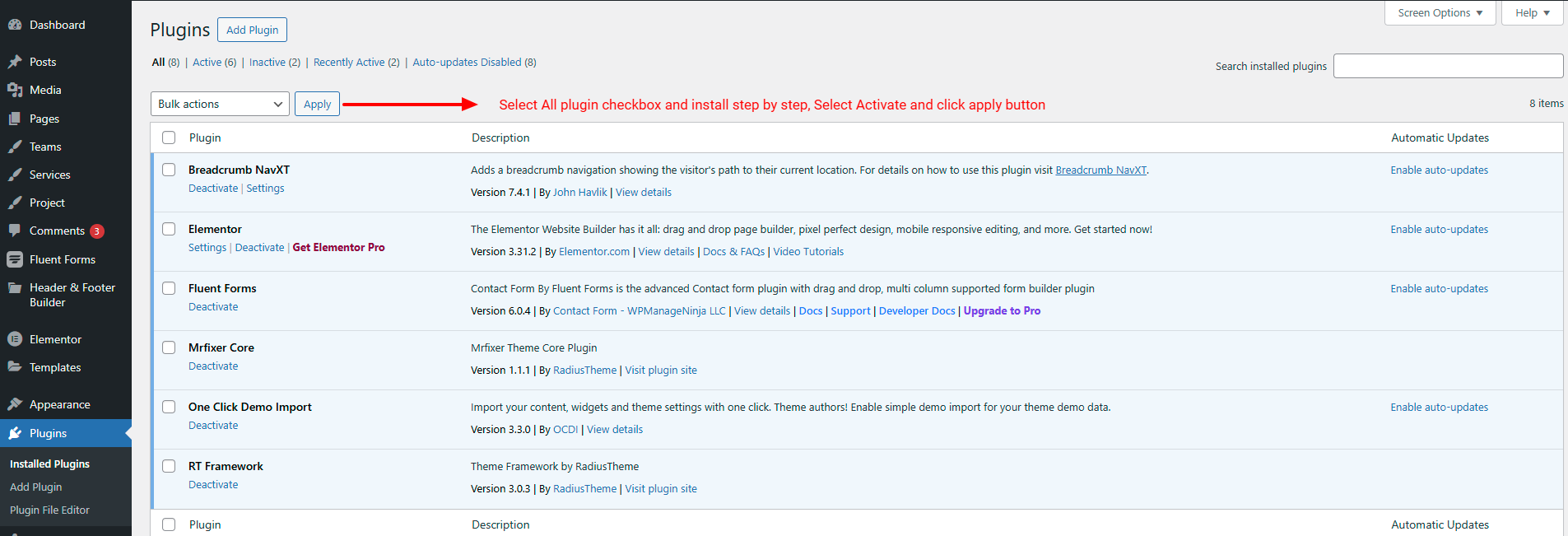1568x536 pixels.
Task: Open Elementor plugin Settings link
Action: 207,247
